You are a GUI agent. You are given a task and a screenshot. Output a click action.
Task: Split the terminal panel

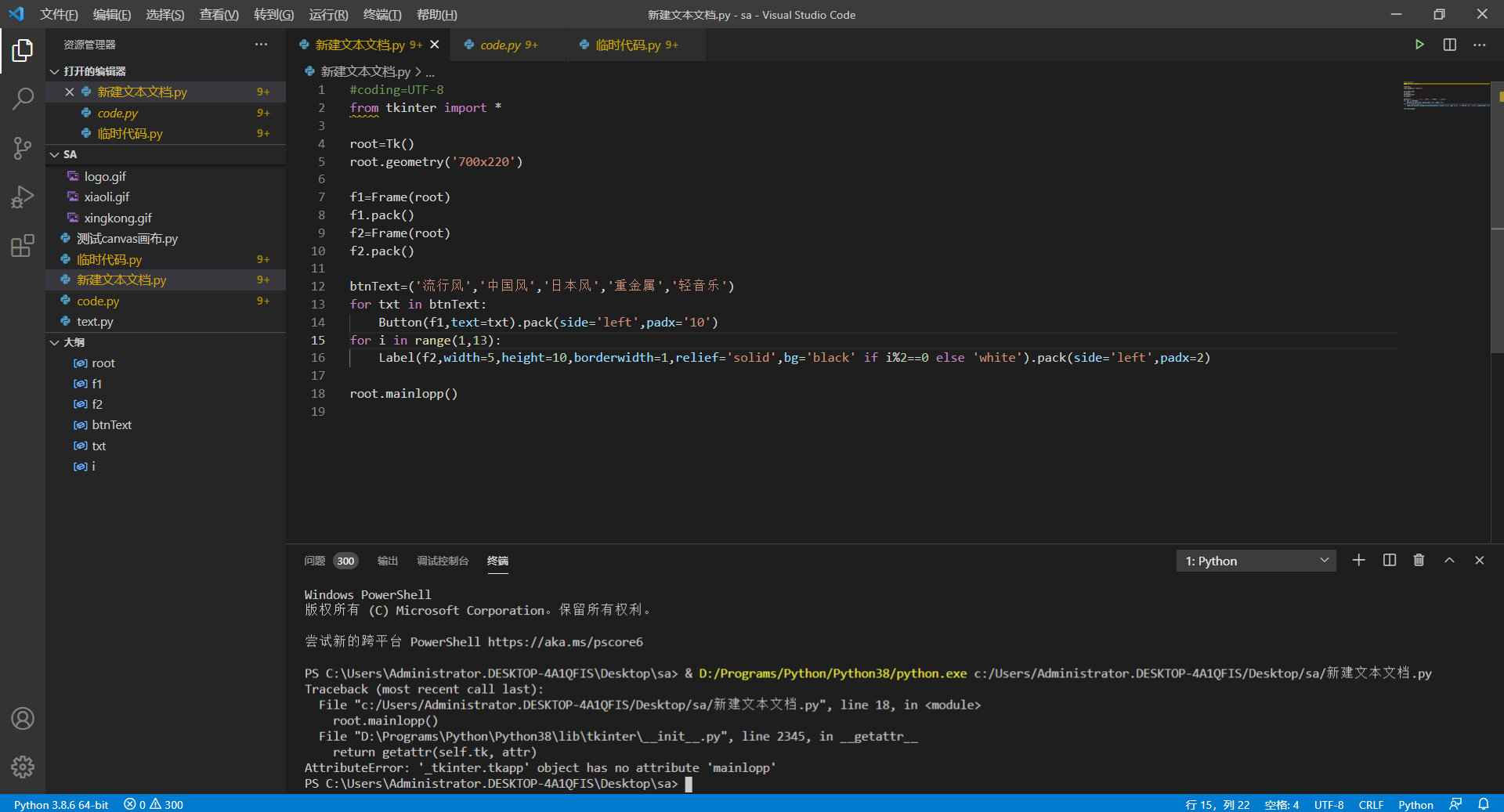pos(1390,560)
